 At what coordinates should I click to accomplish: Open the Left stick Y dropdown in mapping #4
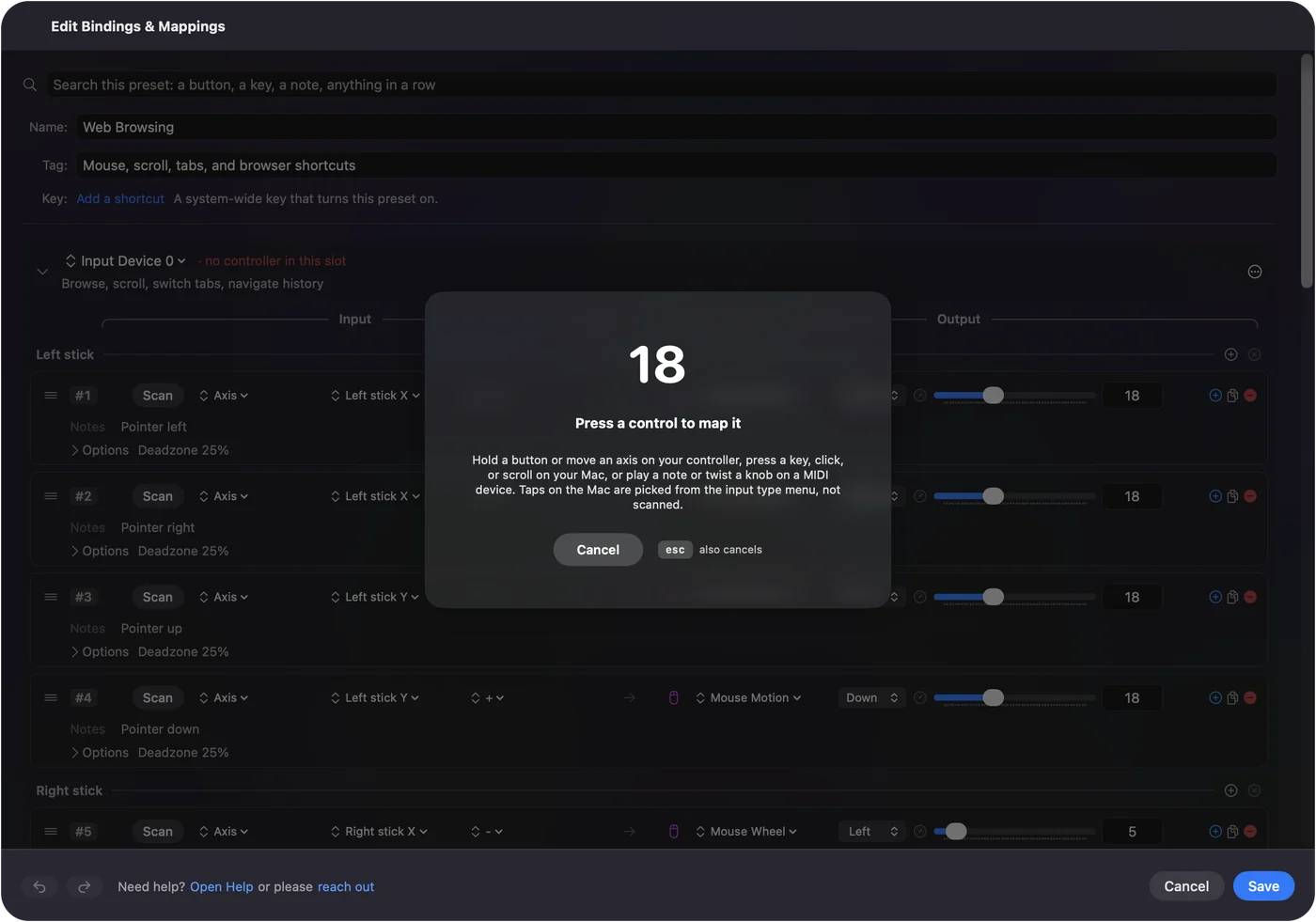pyautogui.click(x=375, y=697)
